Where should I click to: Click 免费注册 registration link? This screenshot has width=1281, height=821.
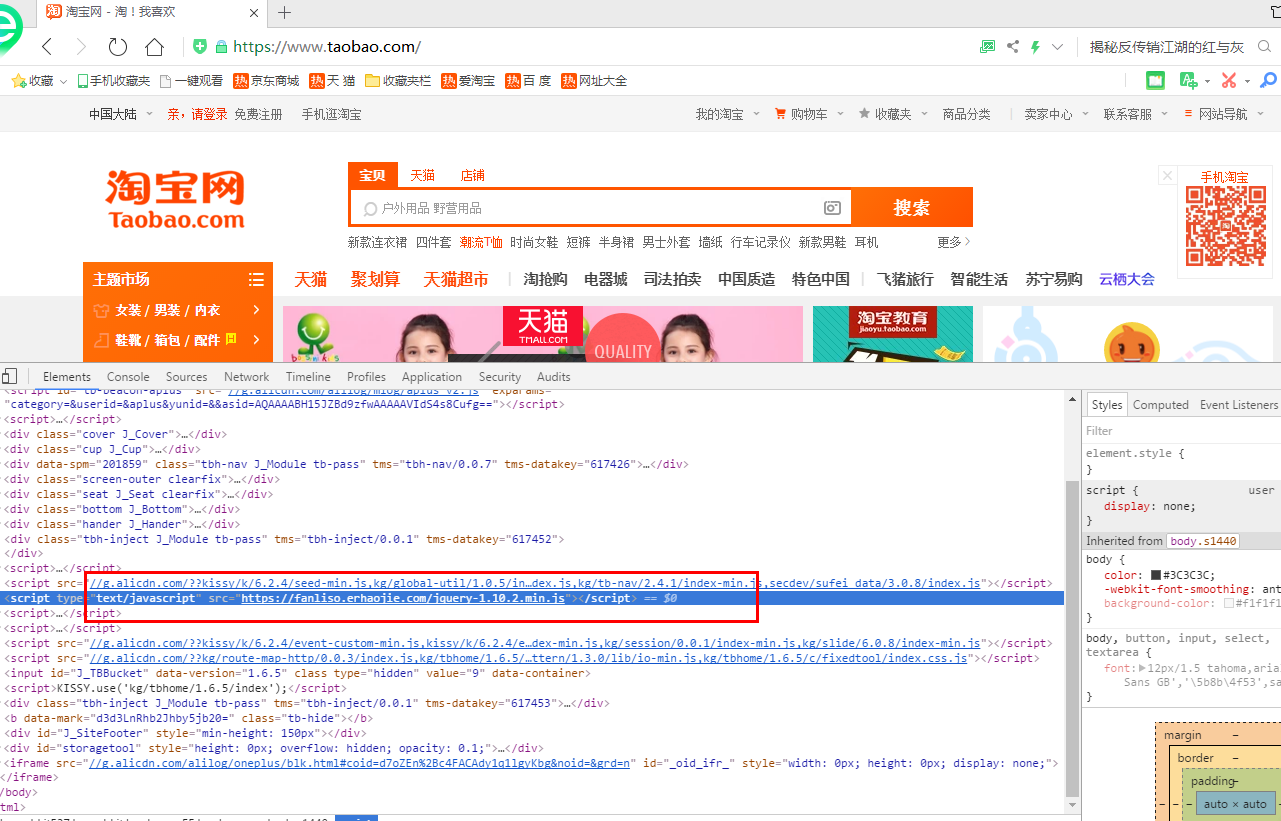click(258, 114)
